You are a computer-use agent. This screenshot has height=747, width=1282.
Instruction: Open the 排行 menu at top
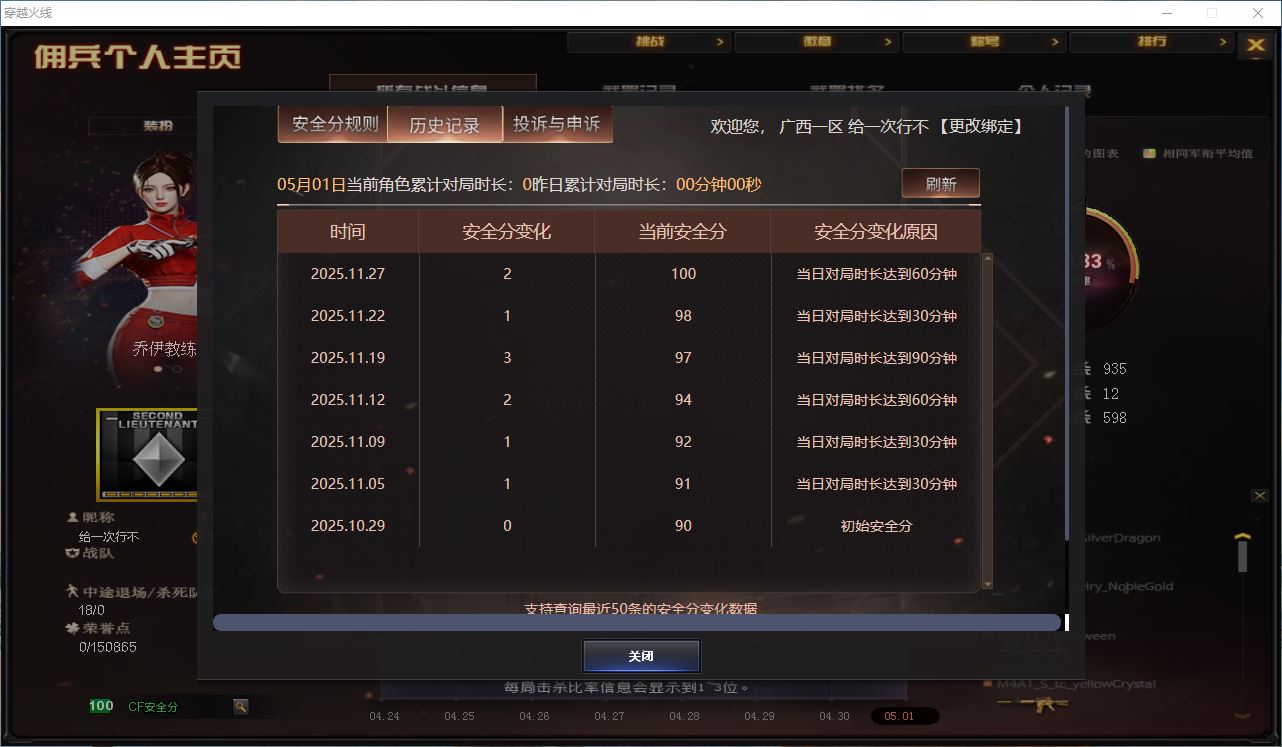[x=1151, y=42]
